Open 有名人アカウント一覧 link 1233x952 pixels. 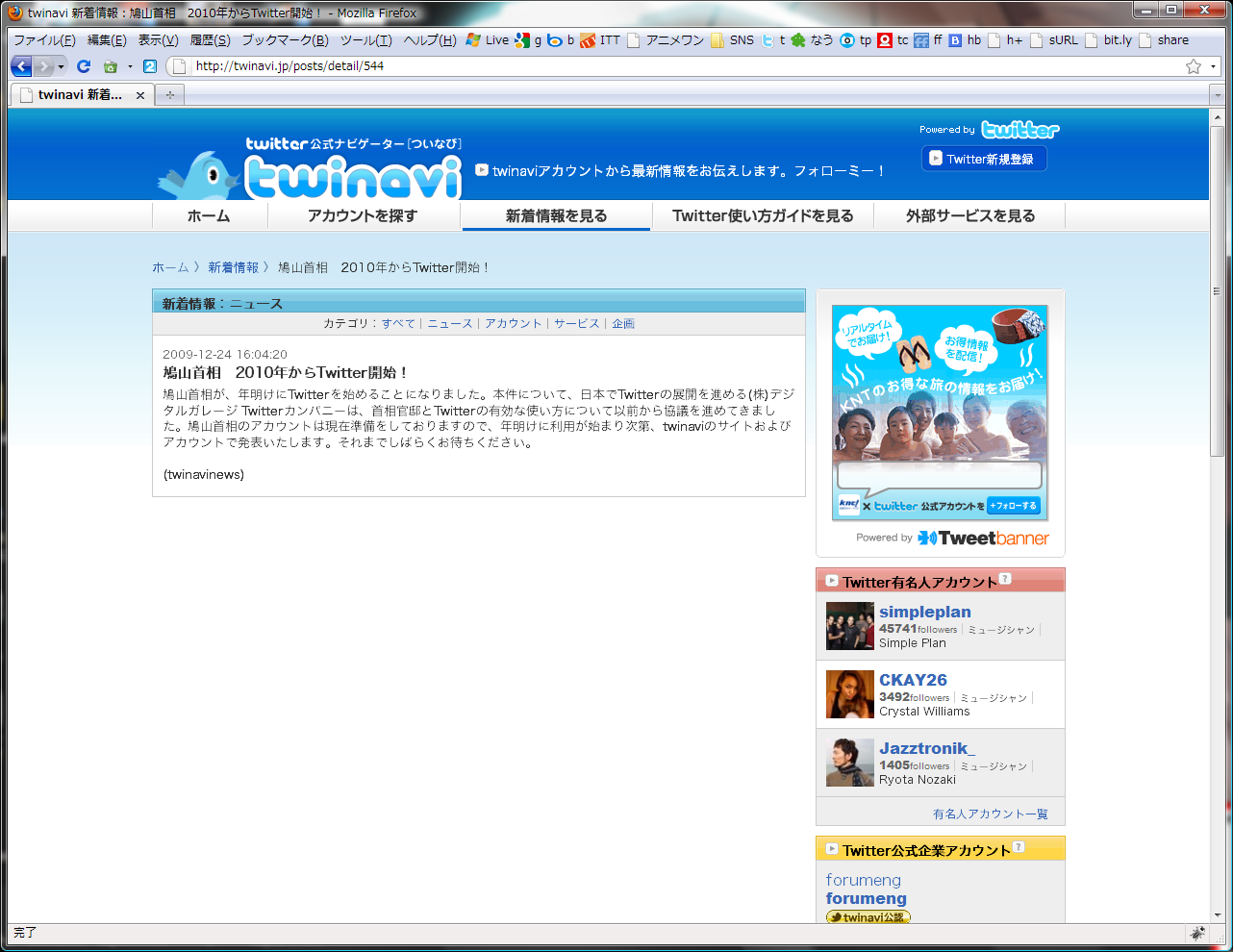coord(991,814)
